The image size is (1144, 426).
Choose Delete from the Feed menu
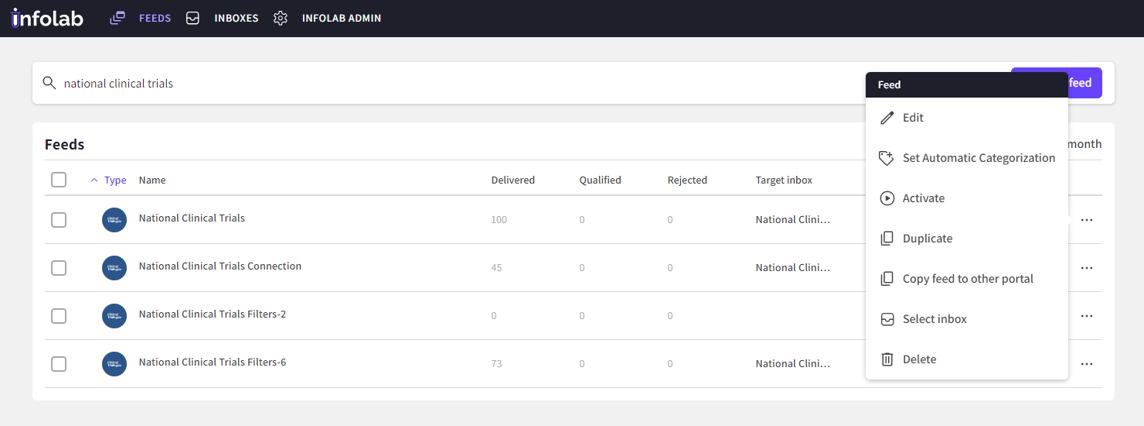[x=967, y=359]
